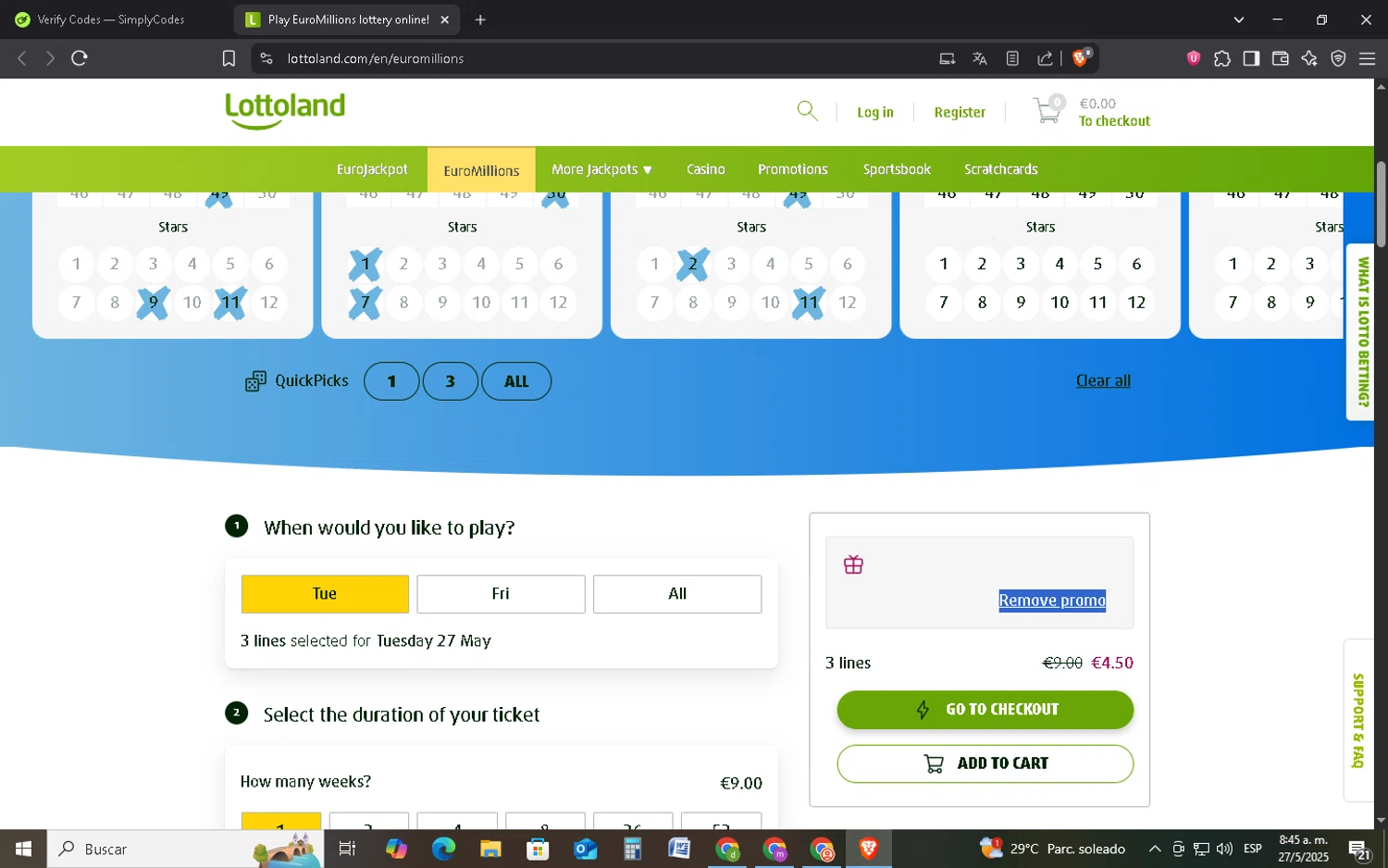The image size is (1388, 868).
Task: Expand More Jackpots dropdown
Action: pos(602,169)
